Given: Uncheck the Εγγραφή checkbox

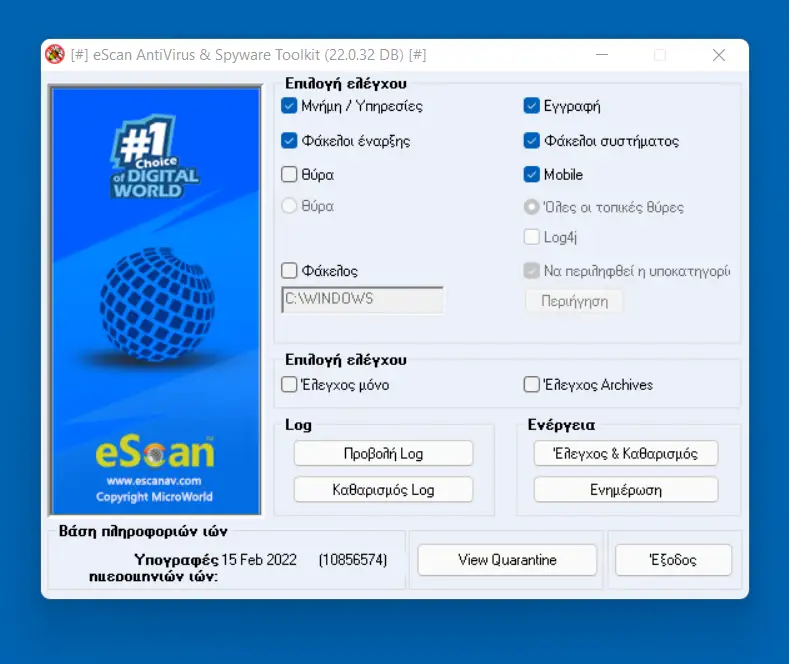Looking at the screenshot, I should point(532,106).
